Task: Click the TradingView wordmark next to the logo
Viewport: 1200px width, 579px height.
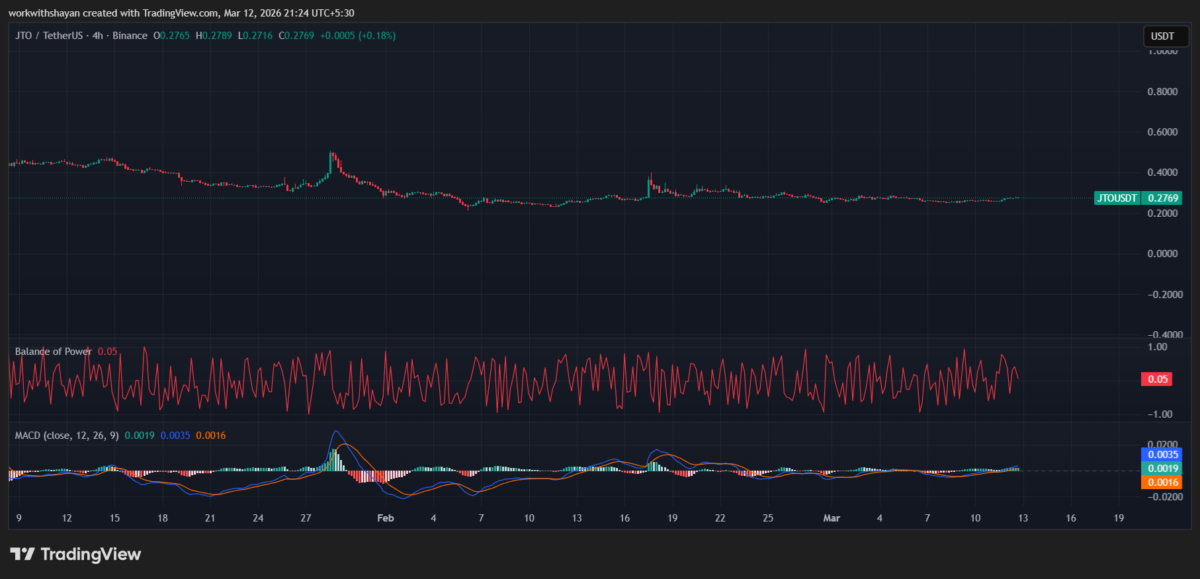Action: [90, 553]
